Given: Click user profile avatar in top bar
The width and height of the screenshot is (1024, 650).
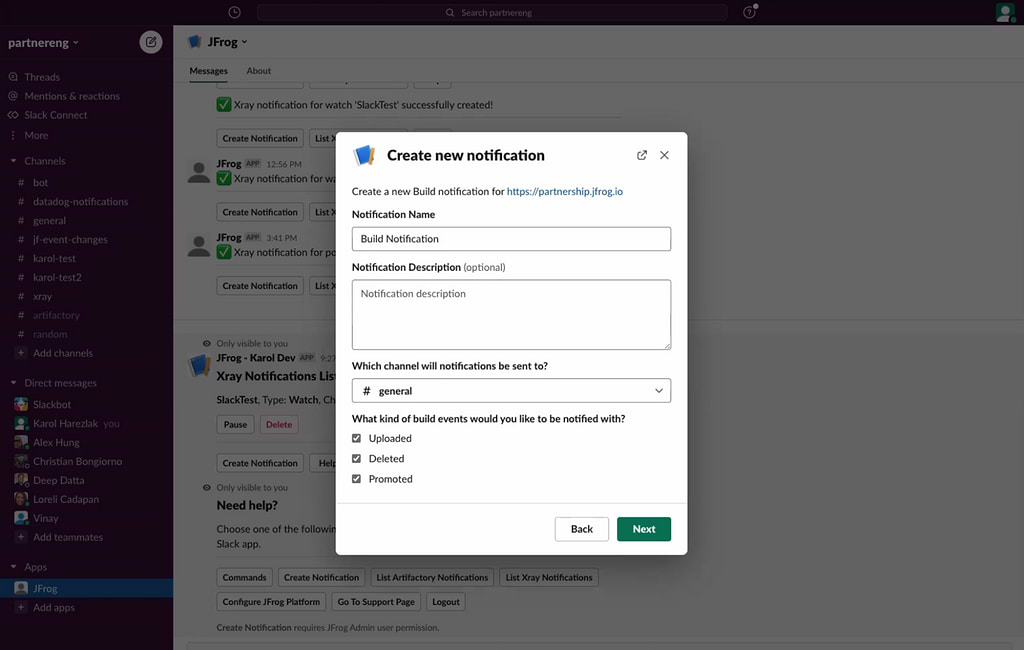Looking at the screenshot, I should pyautogui.click(x=1004, y=12).
